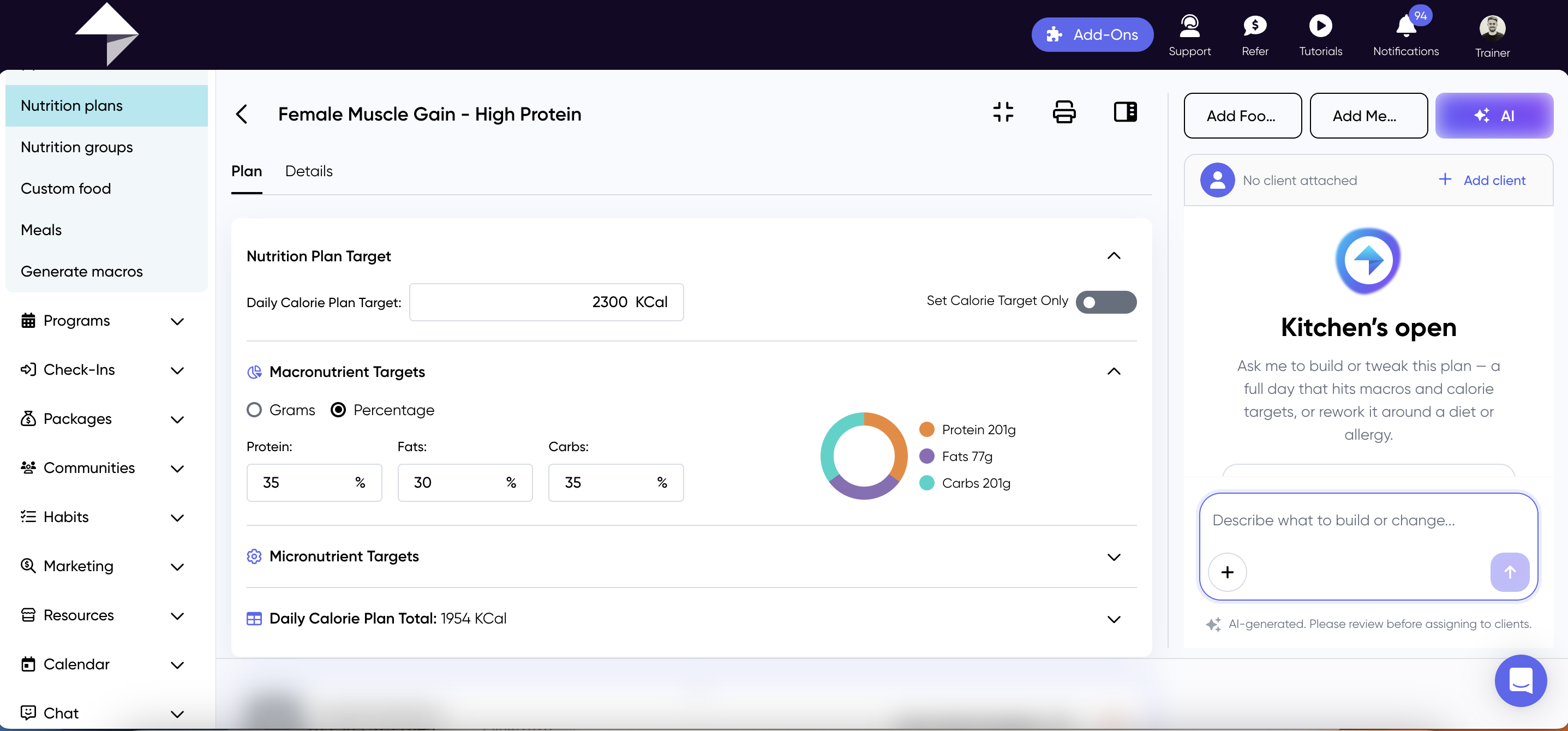
Task: Switch to the Details tab
Action: click(309, 171)
